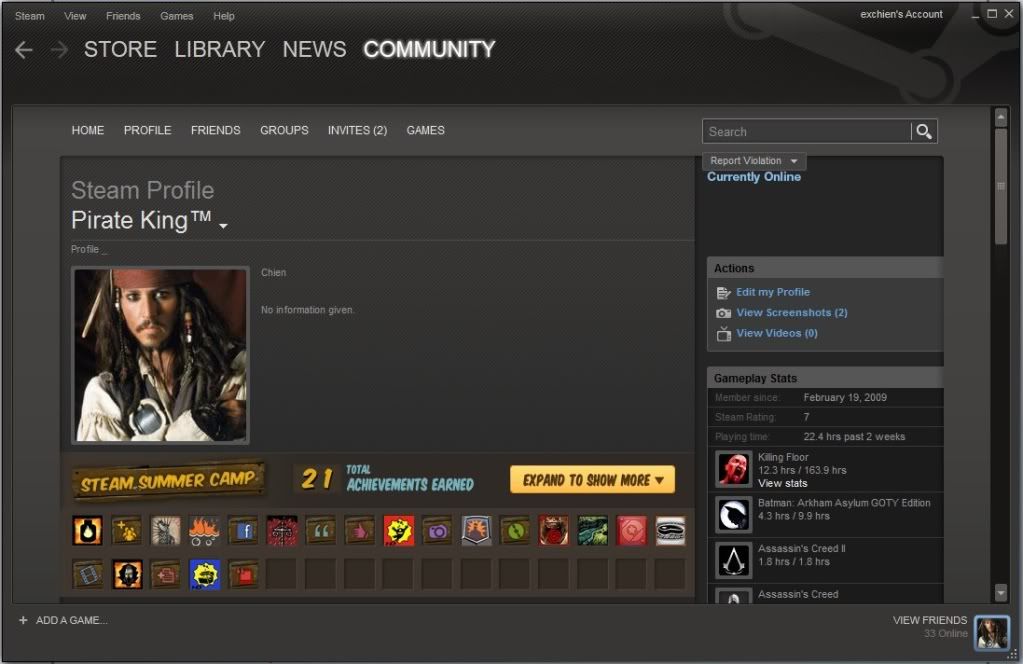Image resolution: width=1023 pixels, height=664 pixels.
Task: Go to the INVITES (2) page
Action: (357, 130)
